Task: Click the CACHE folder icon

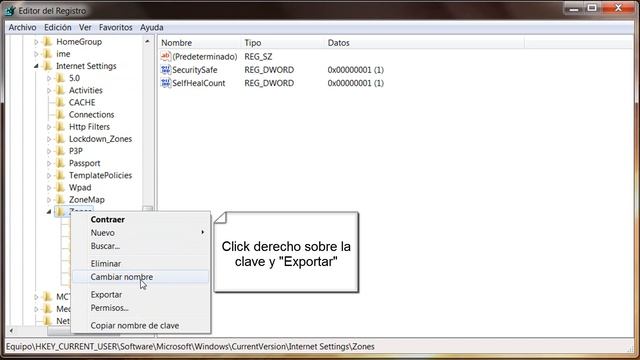Action: coord(60,102)
